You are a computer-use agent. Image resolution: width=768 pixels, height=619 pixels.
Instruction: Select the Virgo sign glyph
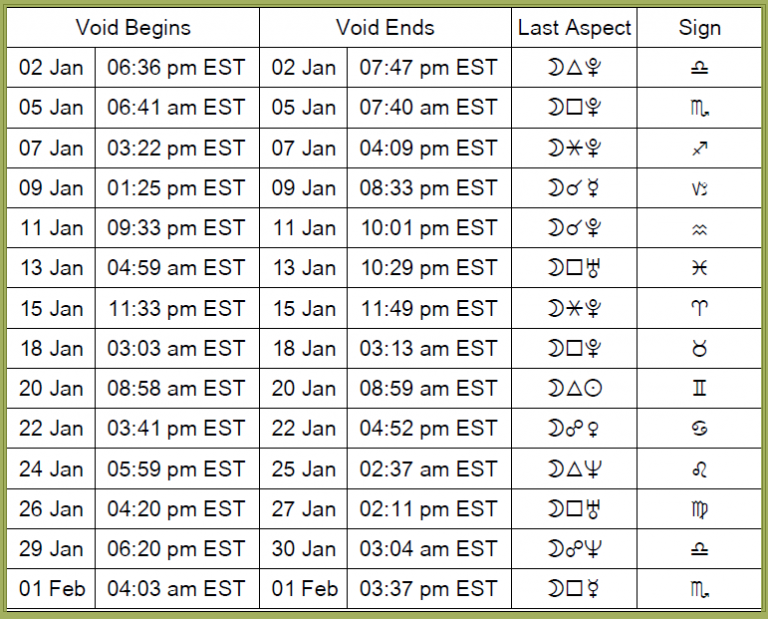[x=699, y=509]
